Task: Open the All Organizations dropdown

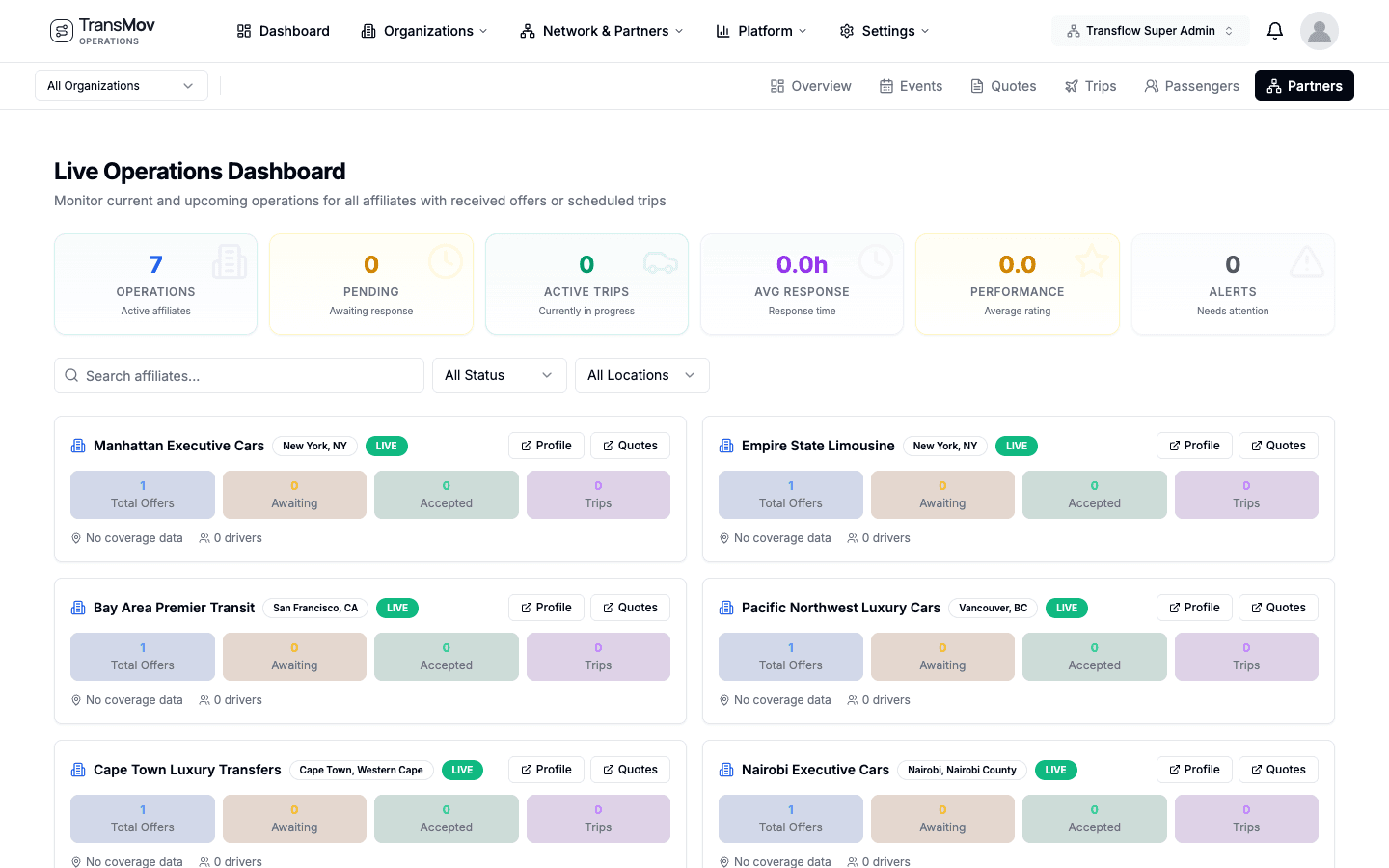Action: [x=121, y=85]
